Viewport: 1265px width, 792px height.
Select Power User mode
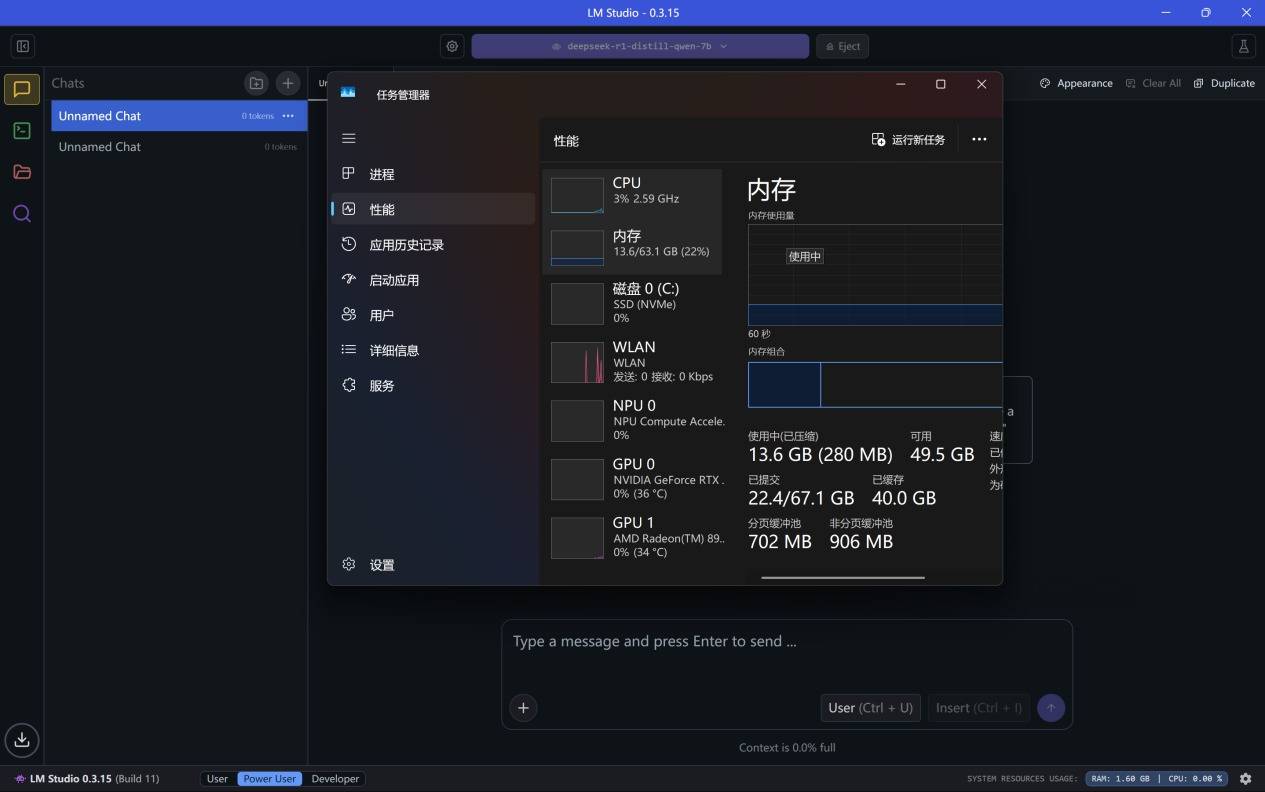click(270, 779)
